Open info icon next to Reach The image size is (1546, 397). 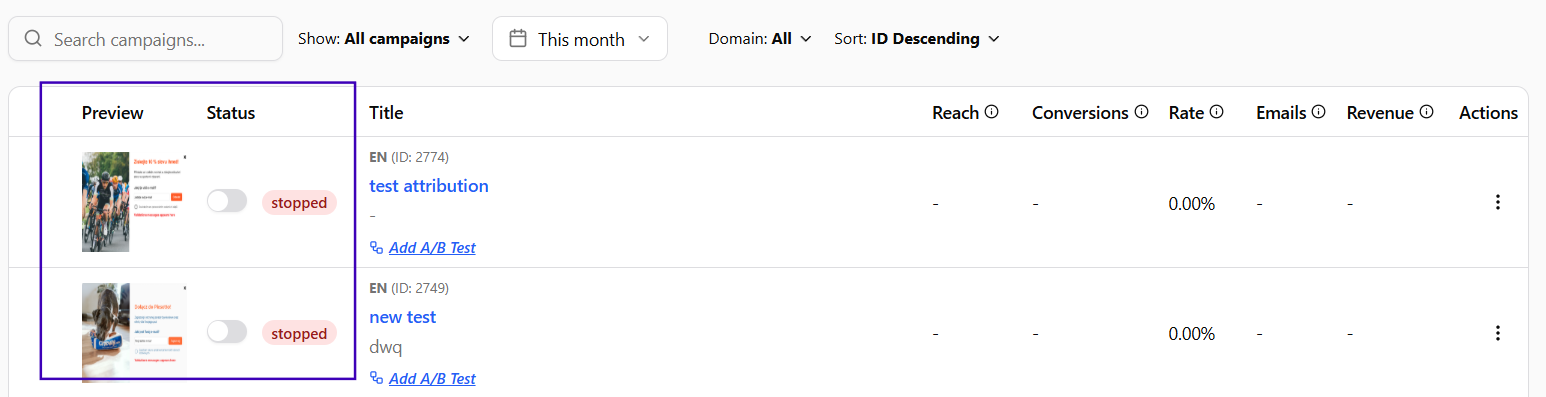[991, 112]
